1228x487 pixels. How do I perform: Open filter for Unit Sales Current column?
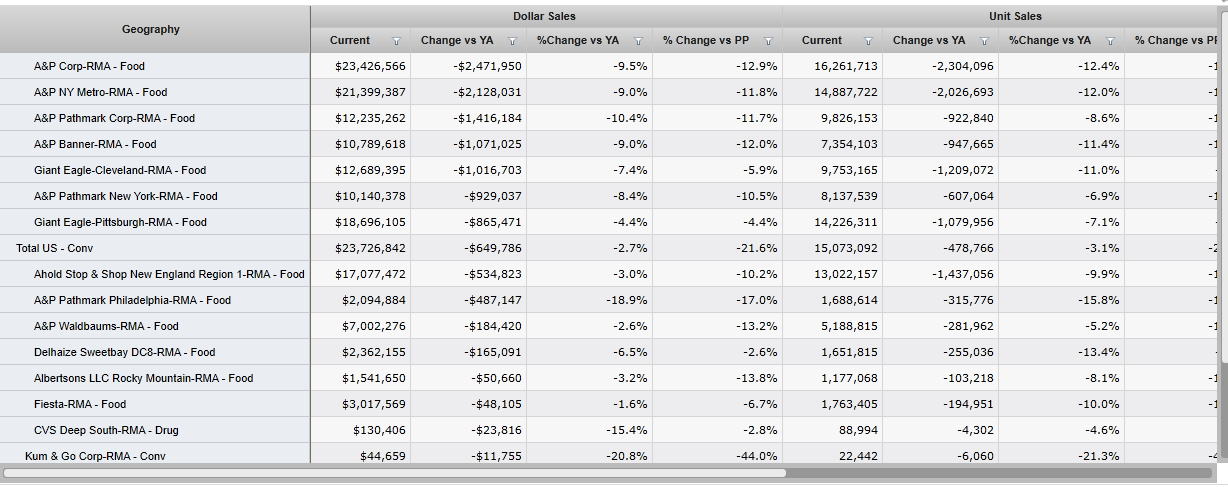point(868,41)
